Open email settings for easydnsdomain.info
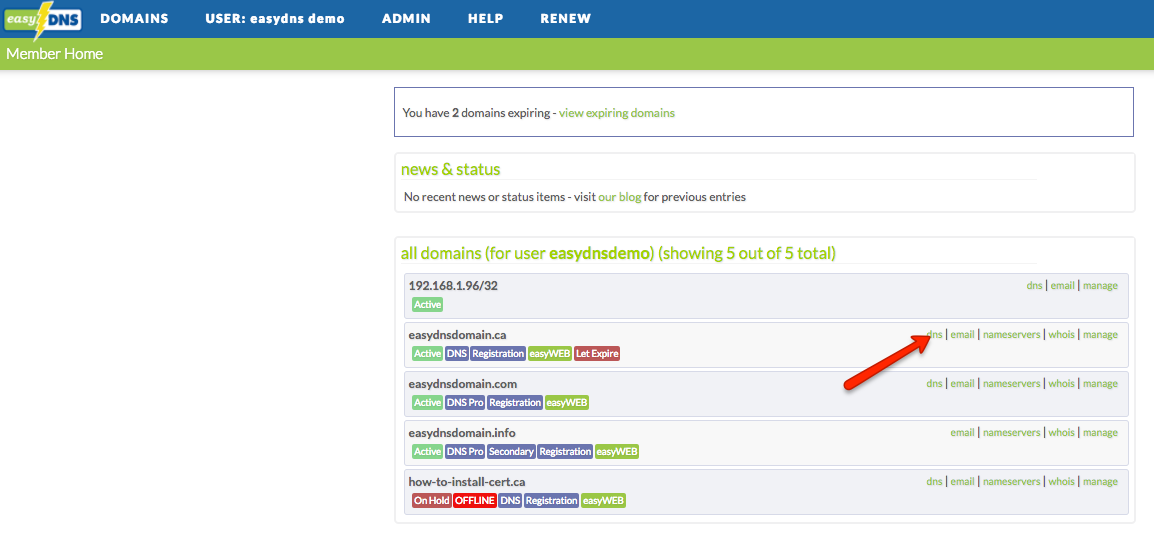This screenshot has height=536, width=1154. [963, 433]
